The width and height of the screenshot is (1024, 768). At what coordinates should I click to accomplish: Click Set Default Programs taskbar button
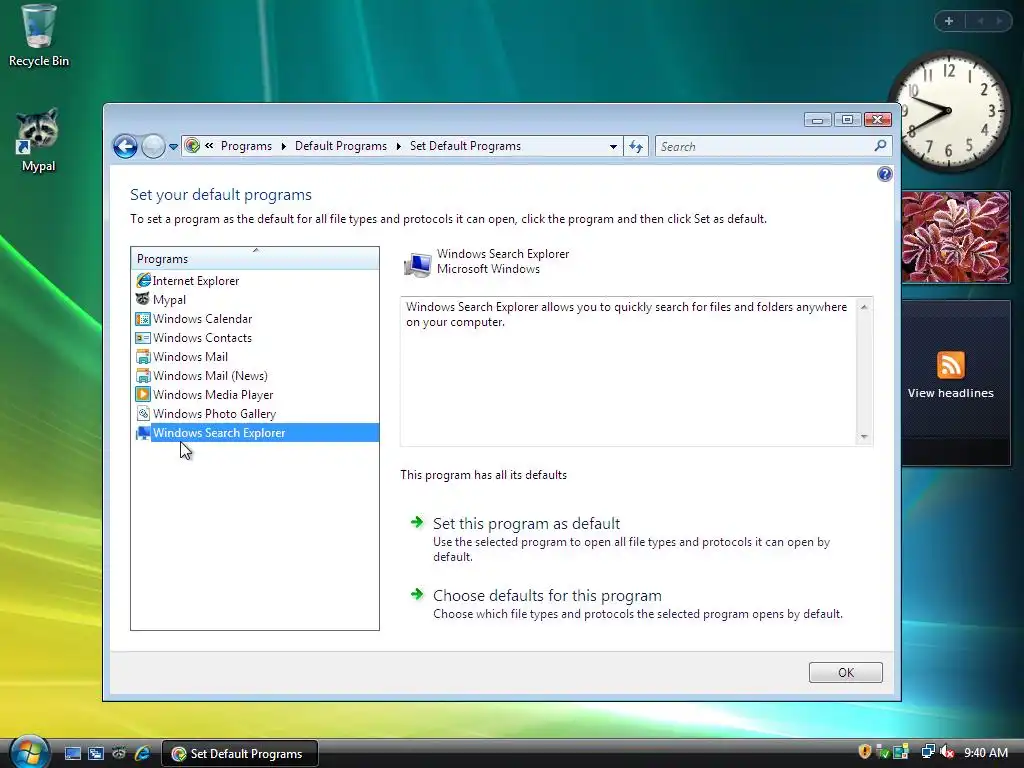(x=239, y=754)
